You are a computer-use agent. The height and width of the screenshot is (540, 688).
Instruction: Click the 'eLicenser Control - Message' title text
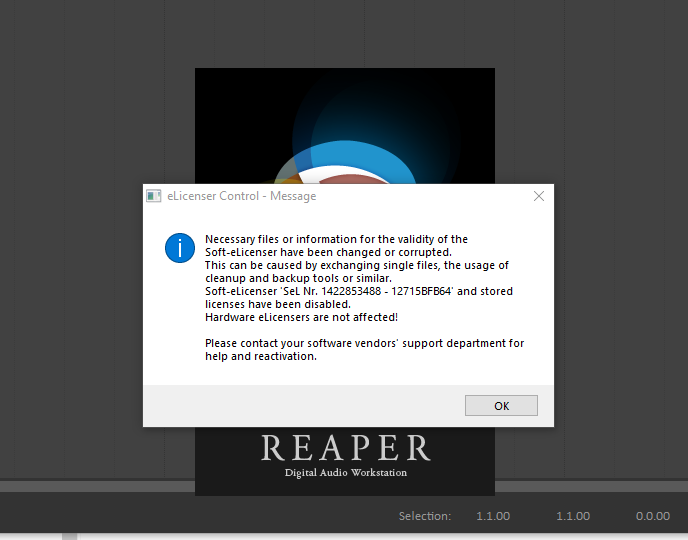point(241,196)
